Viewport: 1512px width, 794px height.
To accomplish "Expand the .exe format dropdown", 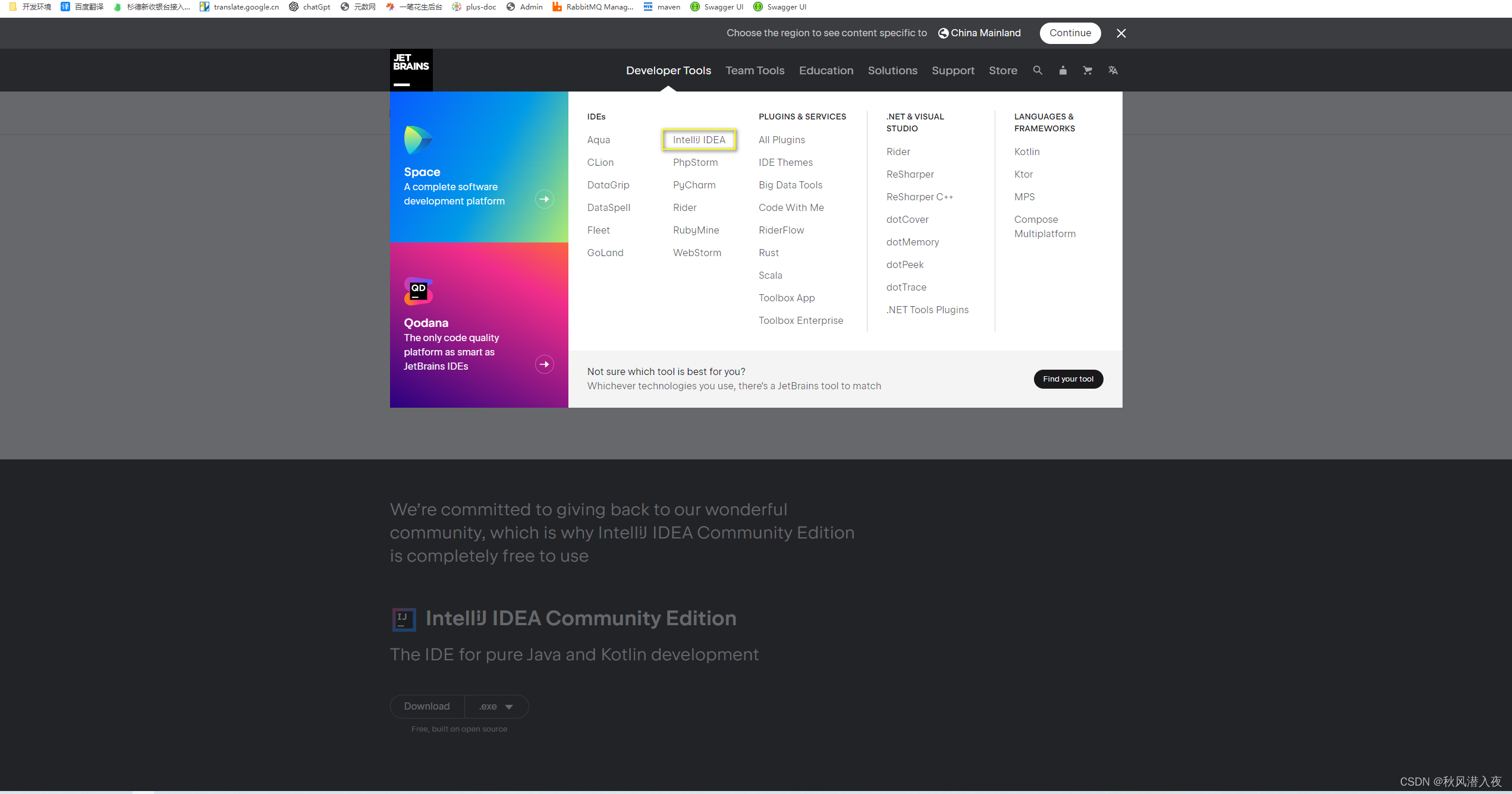I will (x=496, y=707).
